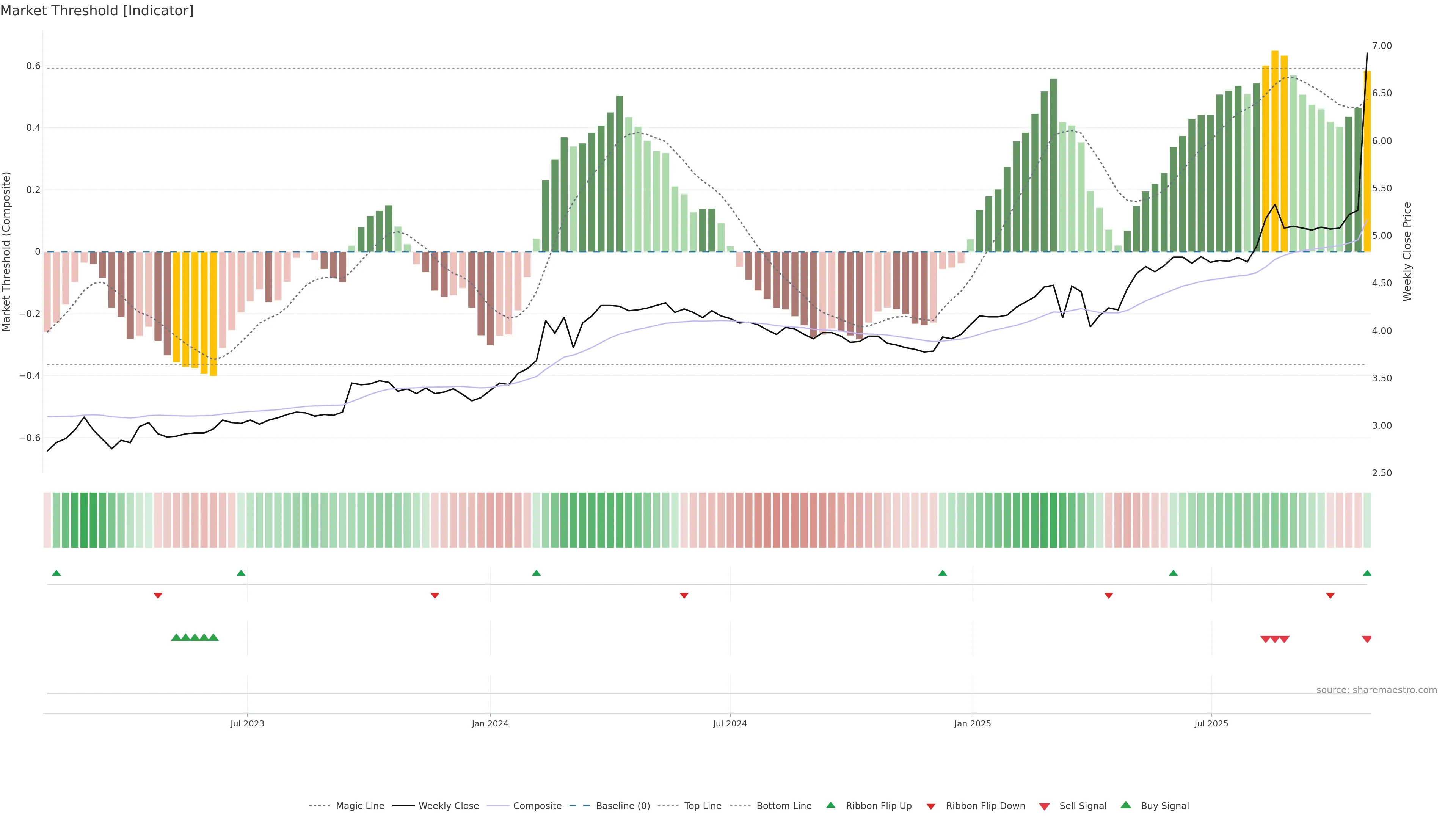
Task: Click the Ribbon Flip Down legend triangle icon
Action: point(930,806)
